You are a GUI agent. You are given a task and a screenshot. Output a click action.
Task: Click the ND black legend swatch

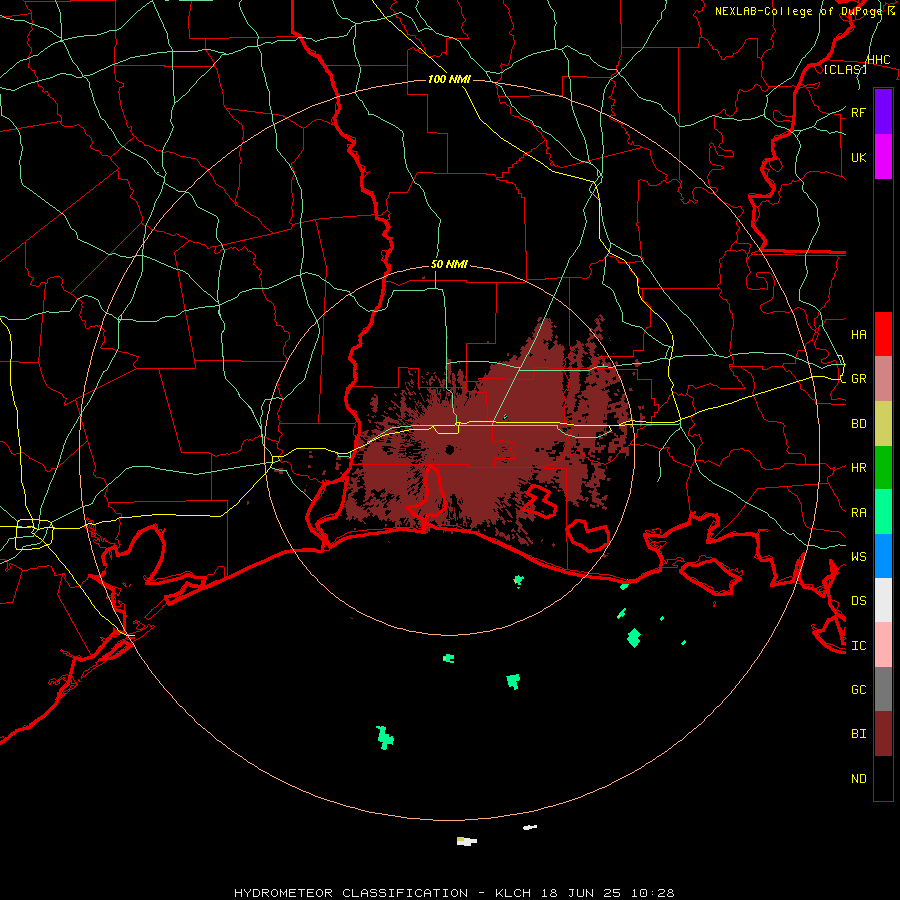pos(883,778)
